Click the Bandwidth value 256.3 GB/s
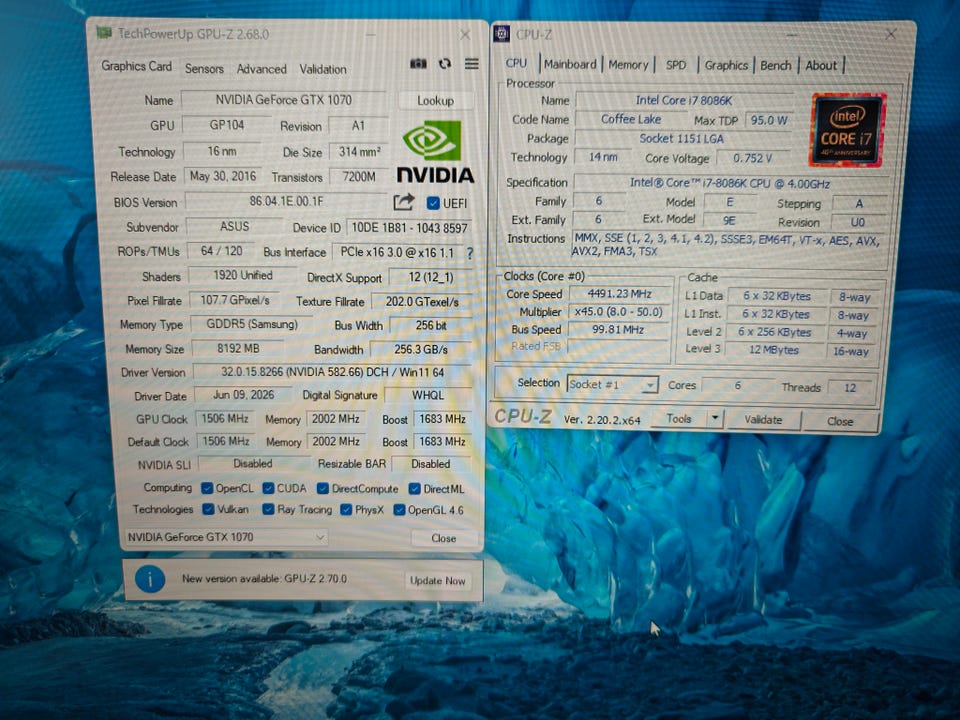The height and width of the screenshot is (720, 960). coord(421,350)
